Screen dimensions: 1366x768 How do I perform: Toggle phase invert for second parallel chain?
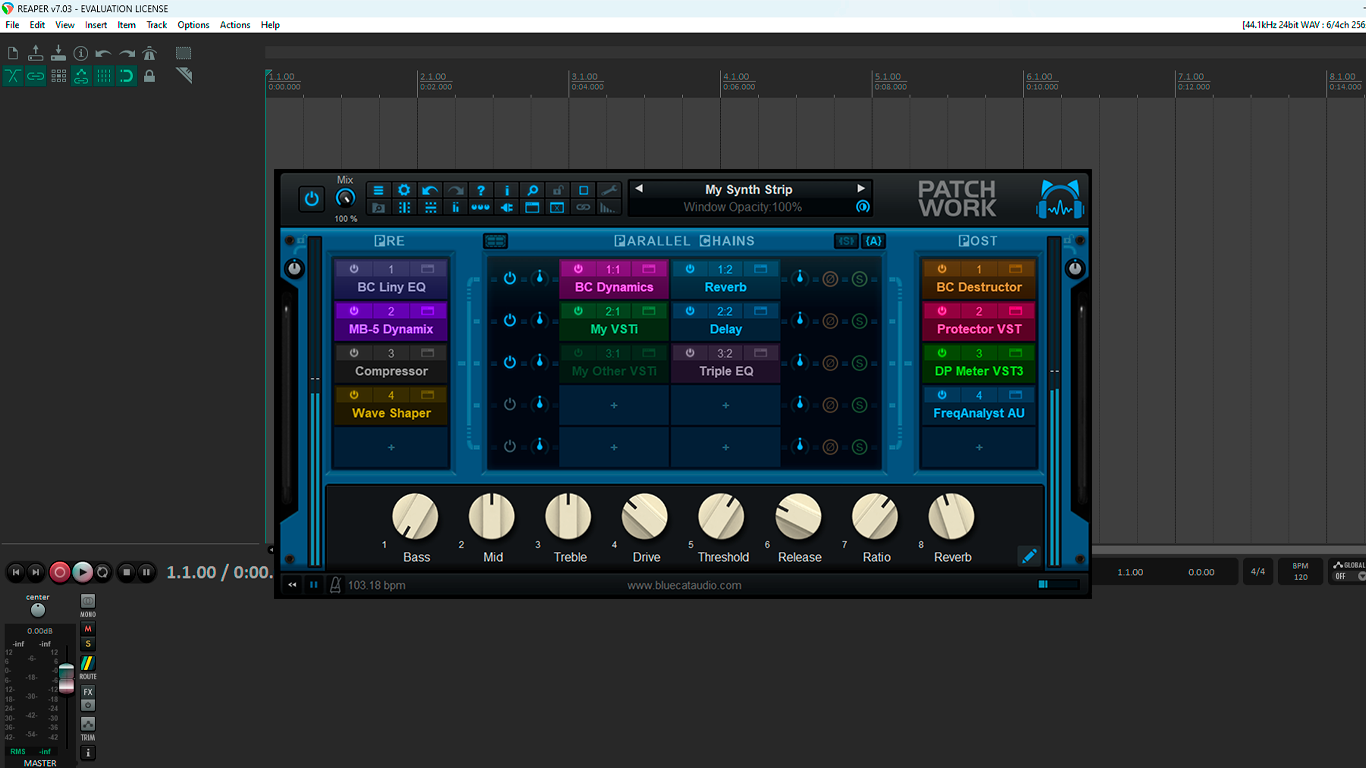tap(829, 321)
